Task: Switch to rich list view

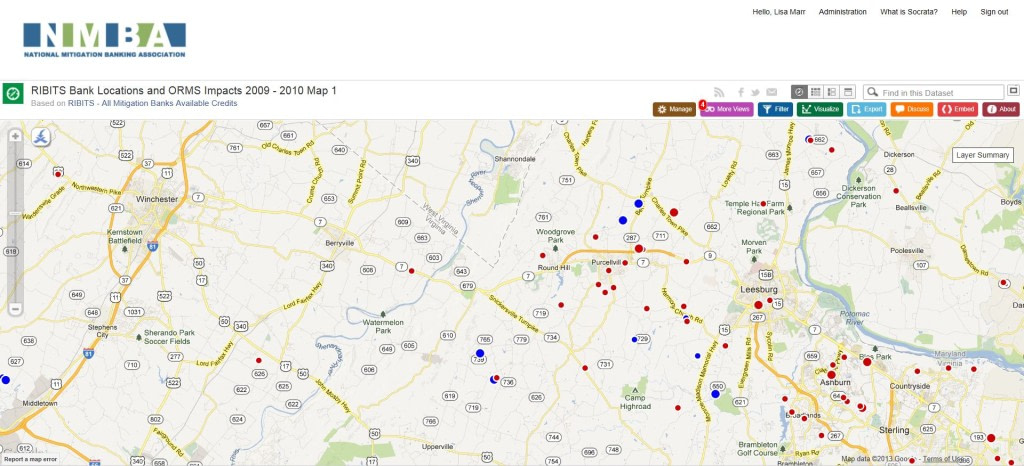Action: click(831, 92)
